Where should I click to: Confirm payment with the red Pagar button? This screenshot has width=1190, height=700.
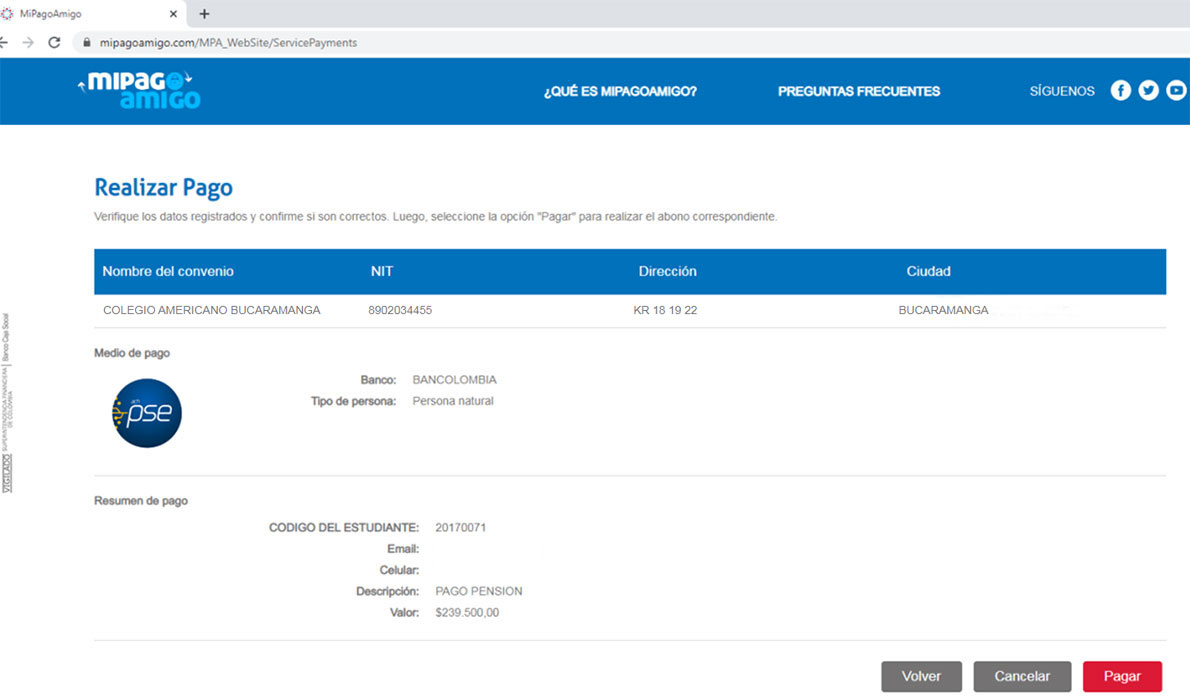pos(1122,677)
